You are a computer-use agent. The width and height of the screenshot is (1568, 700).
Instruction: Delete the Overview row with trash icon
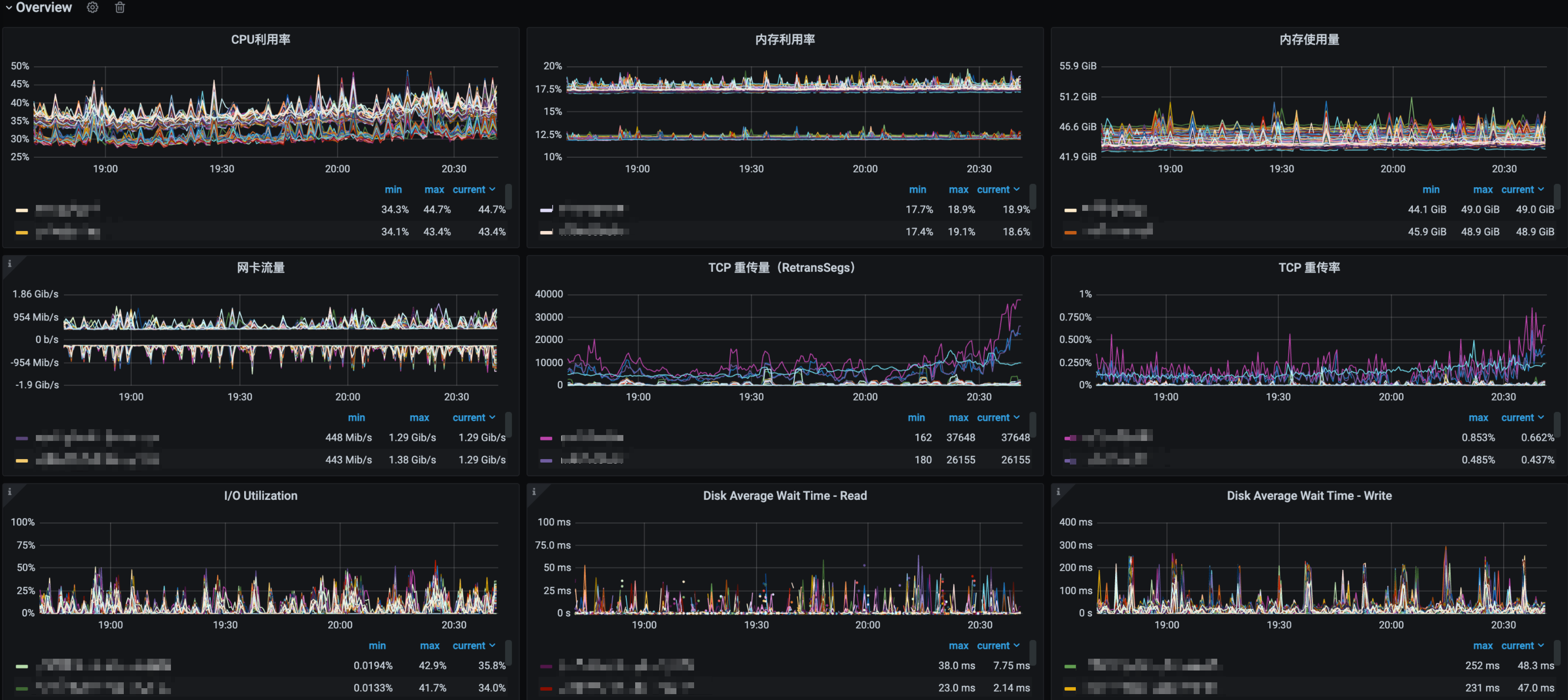click(x=120, y=7)
